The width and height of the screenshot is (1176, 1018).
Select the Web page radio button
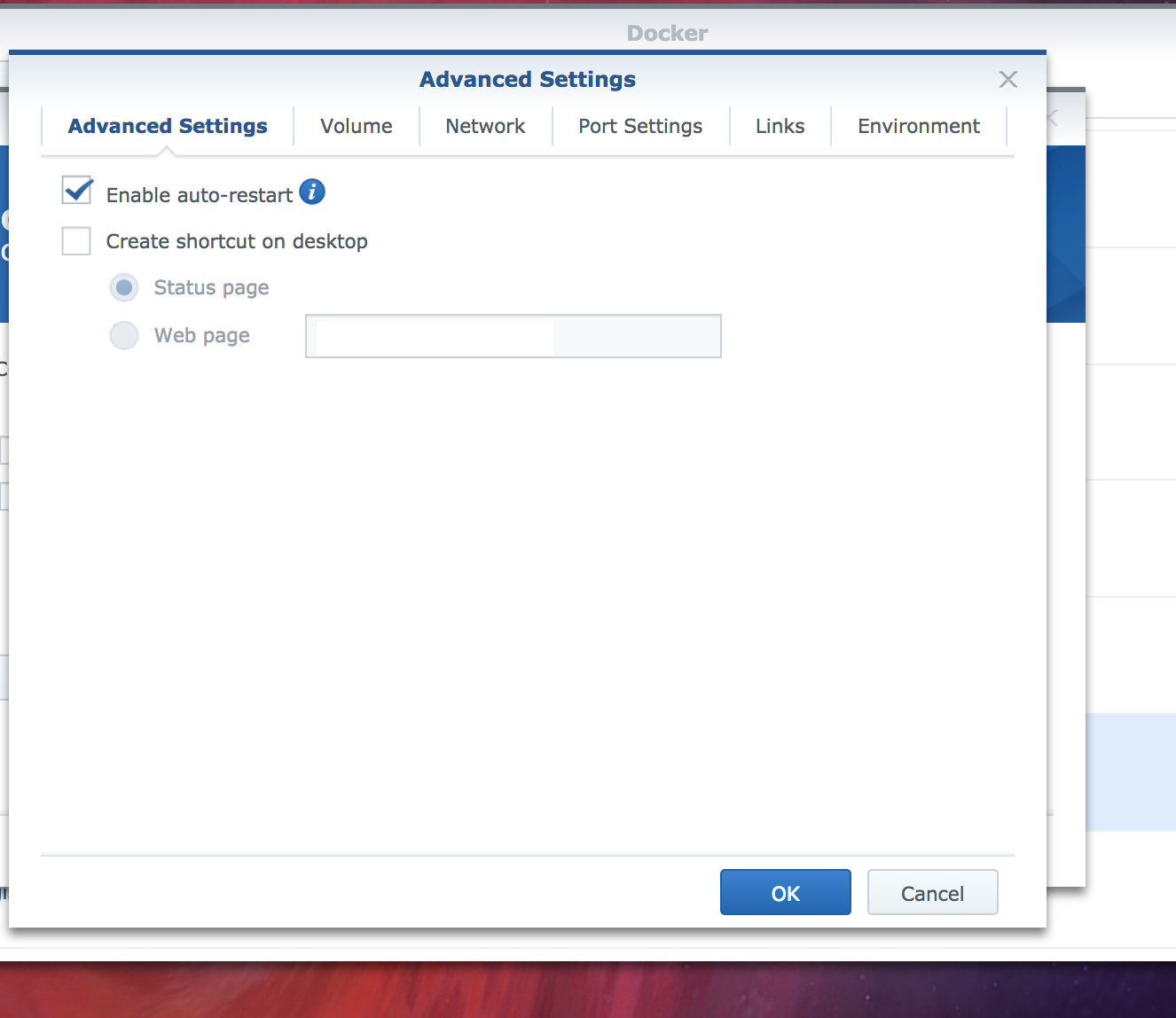tap(124, 335)
